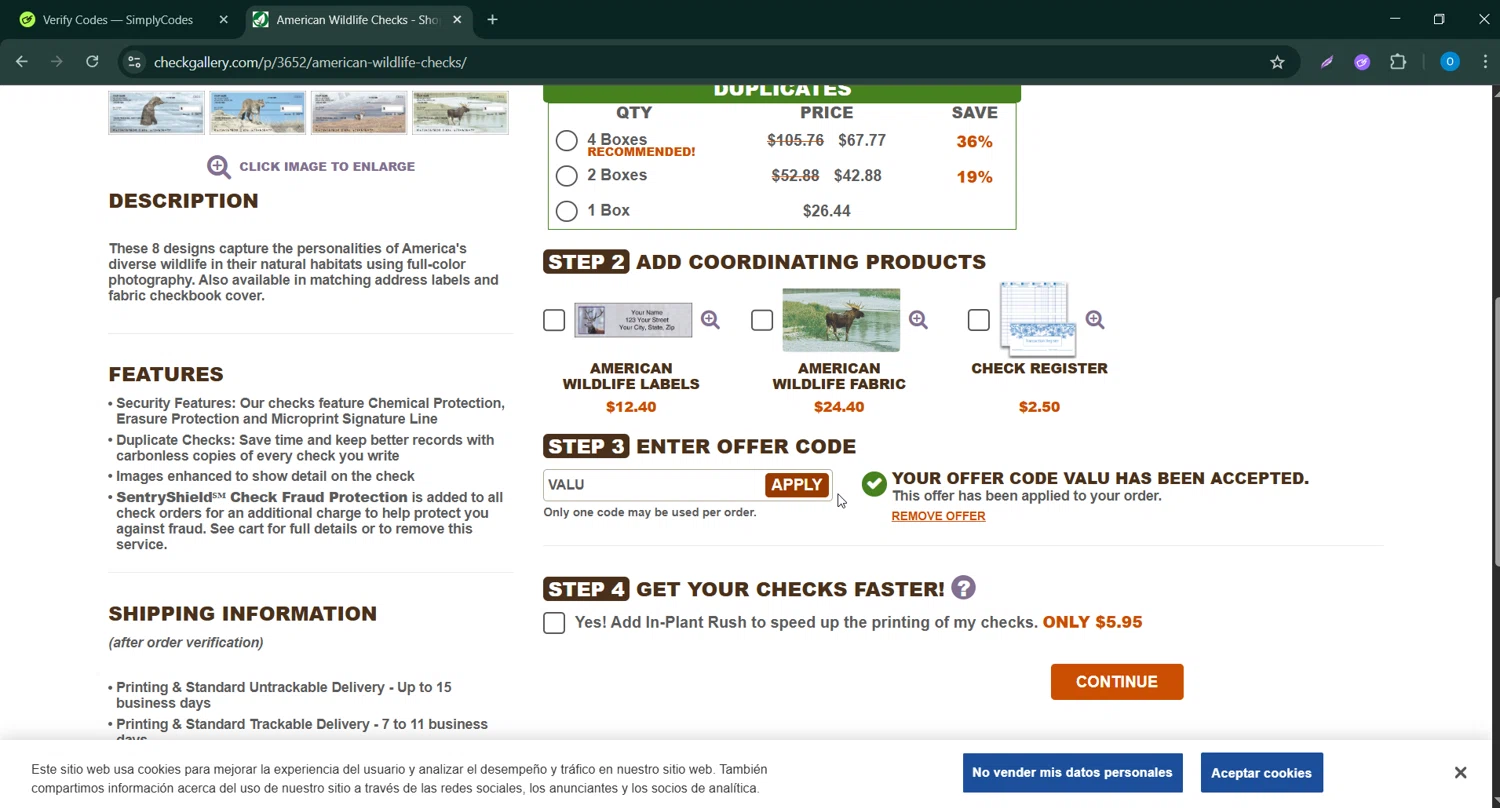Enable In-Plant Rush printing checkbox
The image size is (1500, 808).
(554, 623)
